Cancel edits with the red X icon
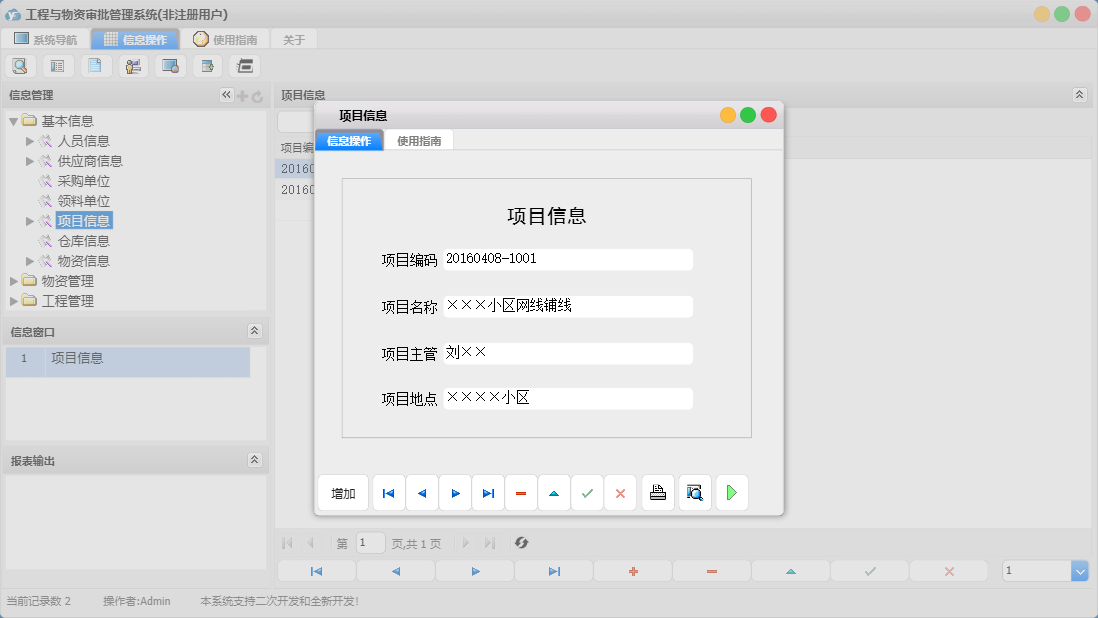 [x=620, y=492]
